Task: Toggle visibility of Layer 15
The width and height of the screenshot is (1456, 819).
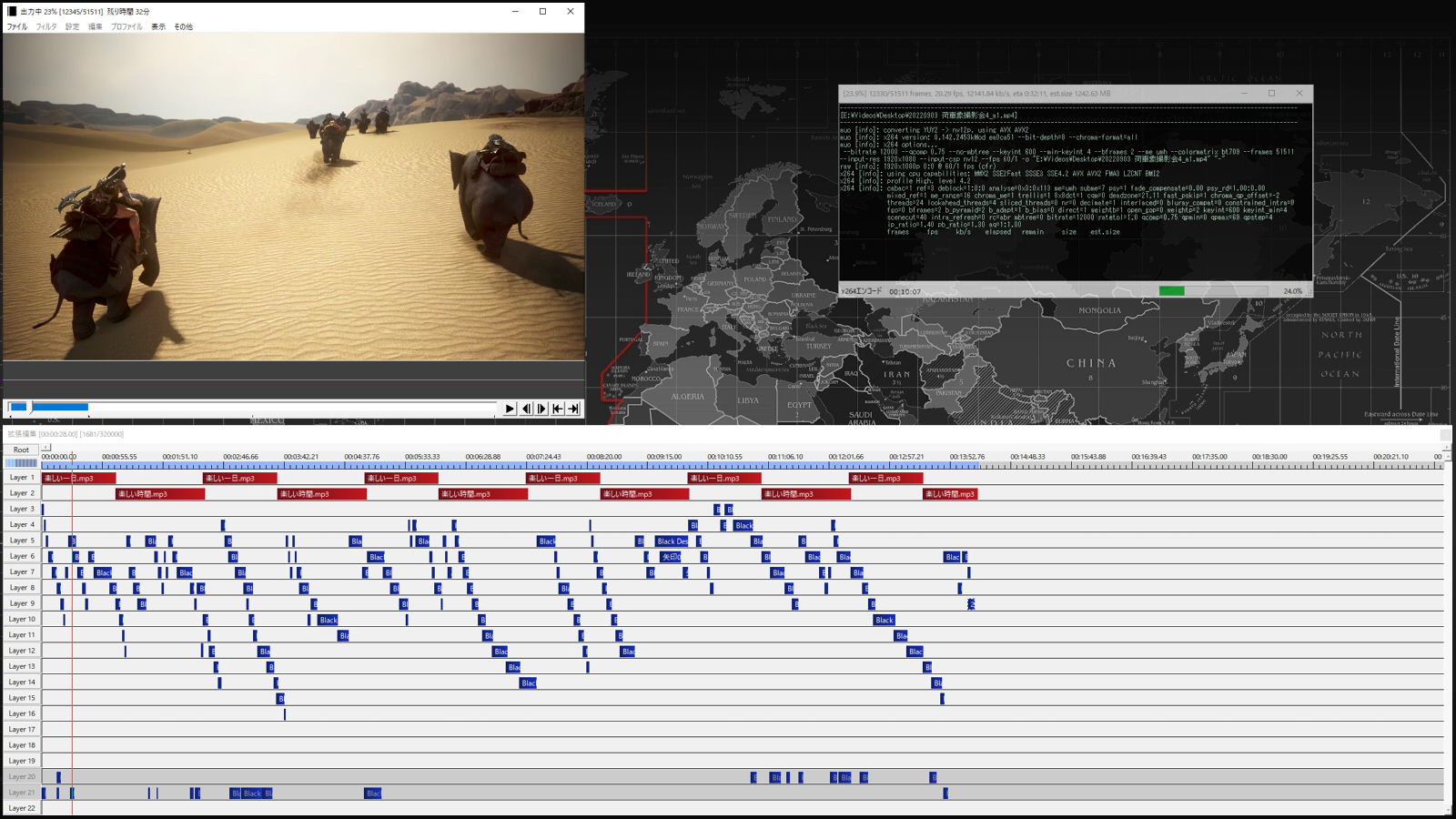Action: 21,698
